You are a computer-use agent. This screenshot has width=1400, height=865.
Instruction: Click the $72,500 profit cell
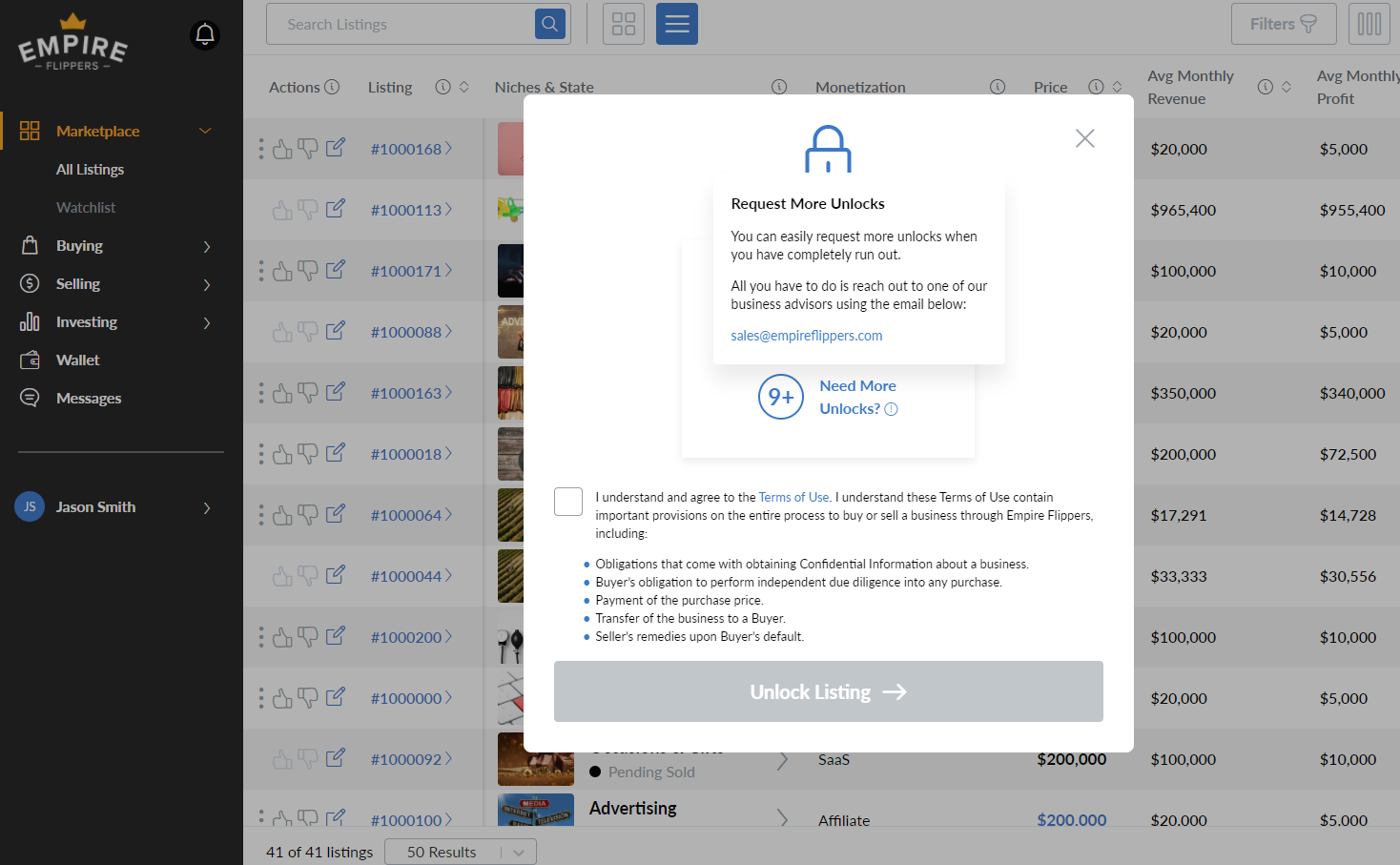(1348, 454)
